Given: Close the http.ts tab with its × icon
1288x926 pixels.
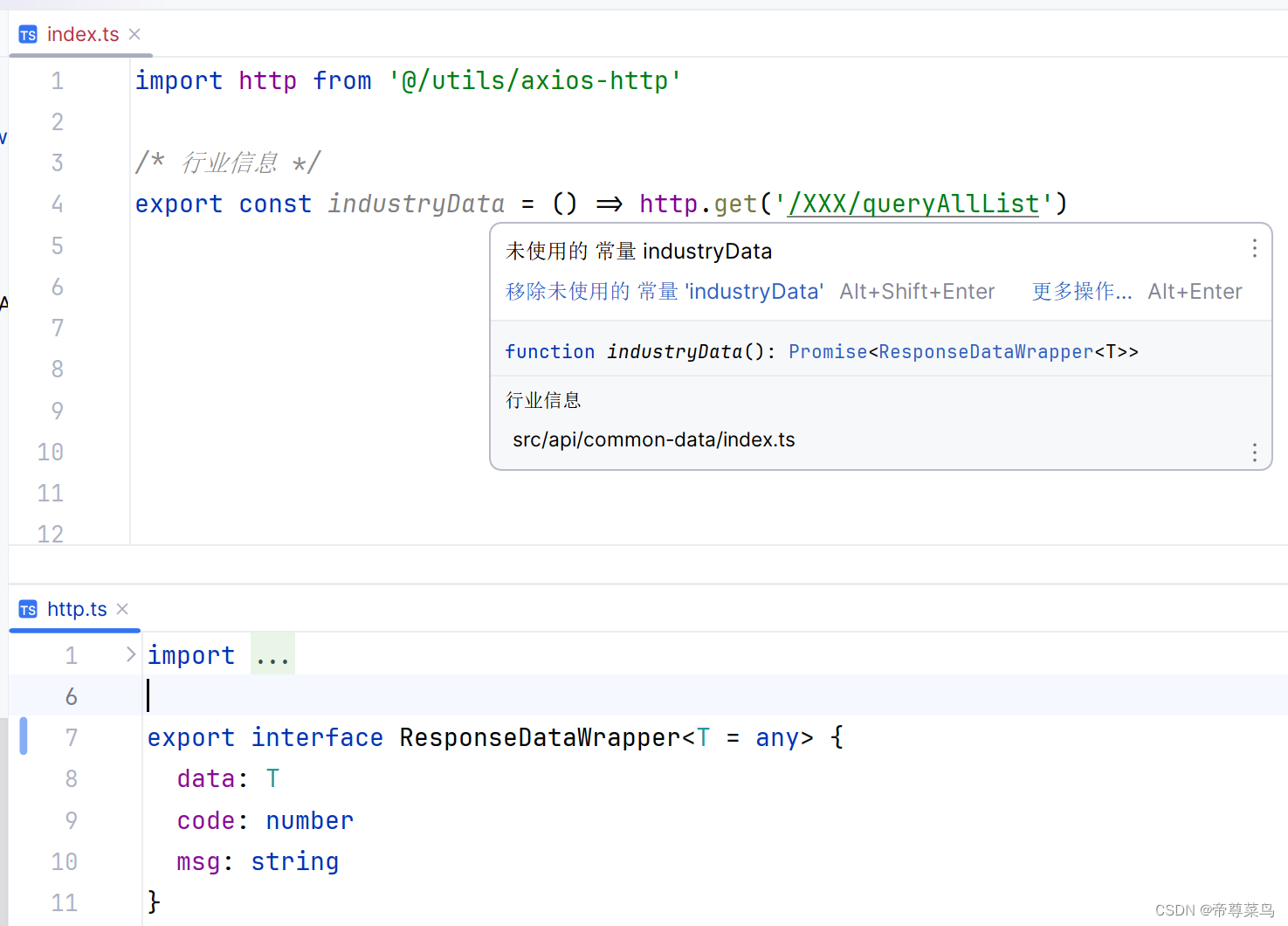Looking at the screenshot, I should [121, 609].
